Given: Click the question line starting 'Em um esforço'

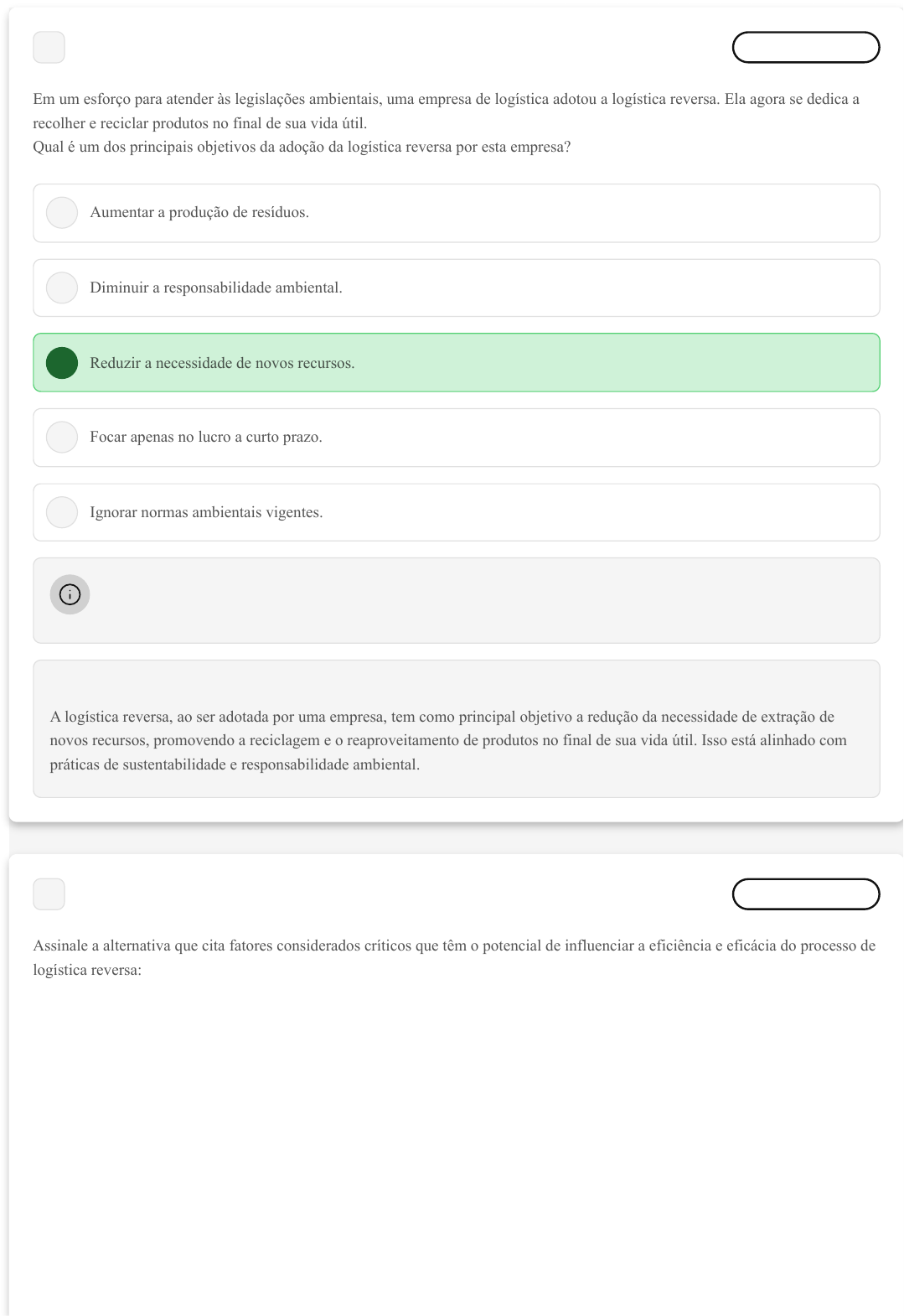Looking at the screenshot, I should coord(446,99).
